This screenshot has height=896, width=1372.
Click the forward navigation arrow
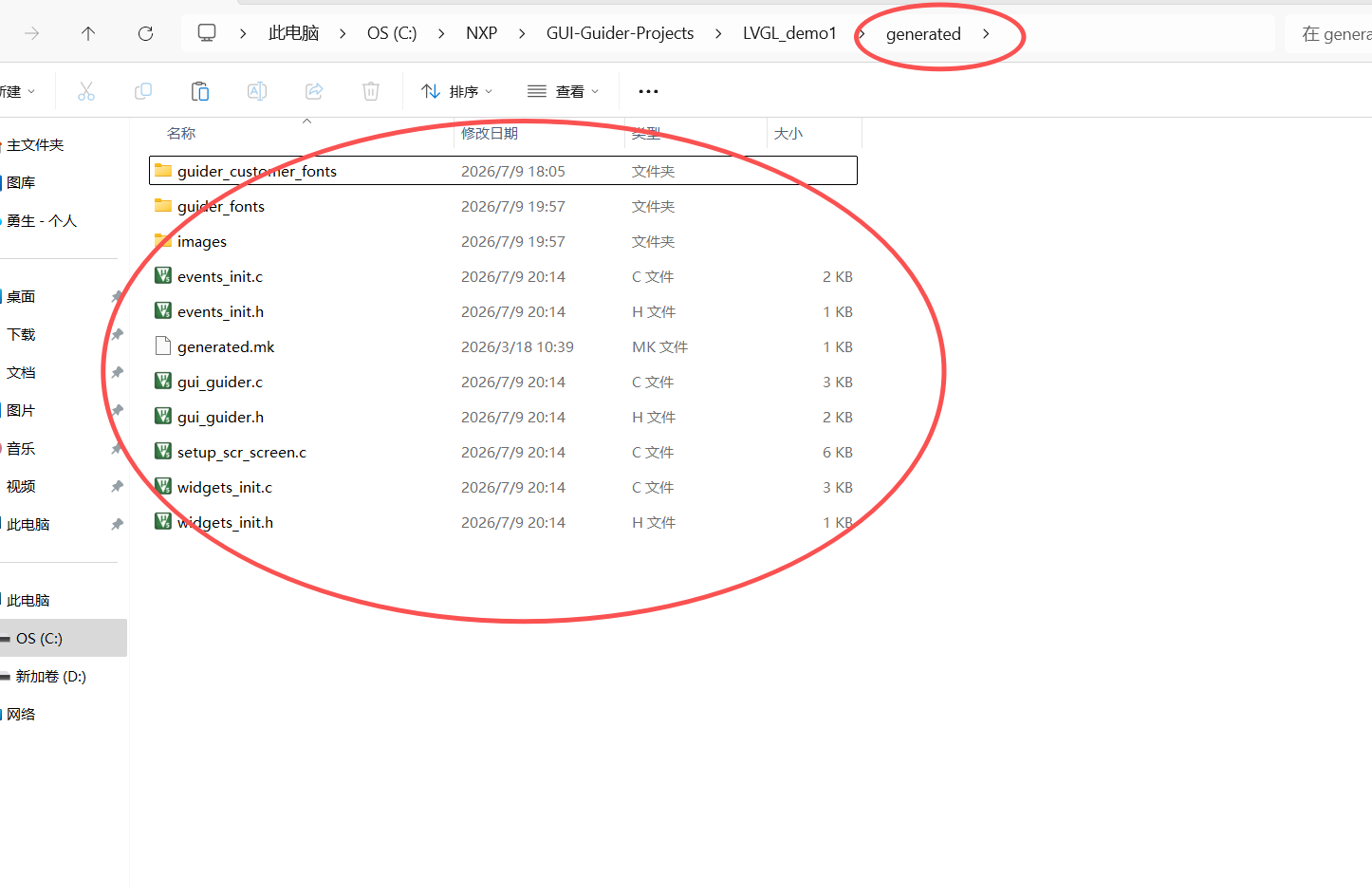coord(31,33)
